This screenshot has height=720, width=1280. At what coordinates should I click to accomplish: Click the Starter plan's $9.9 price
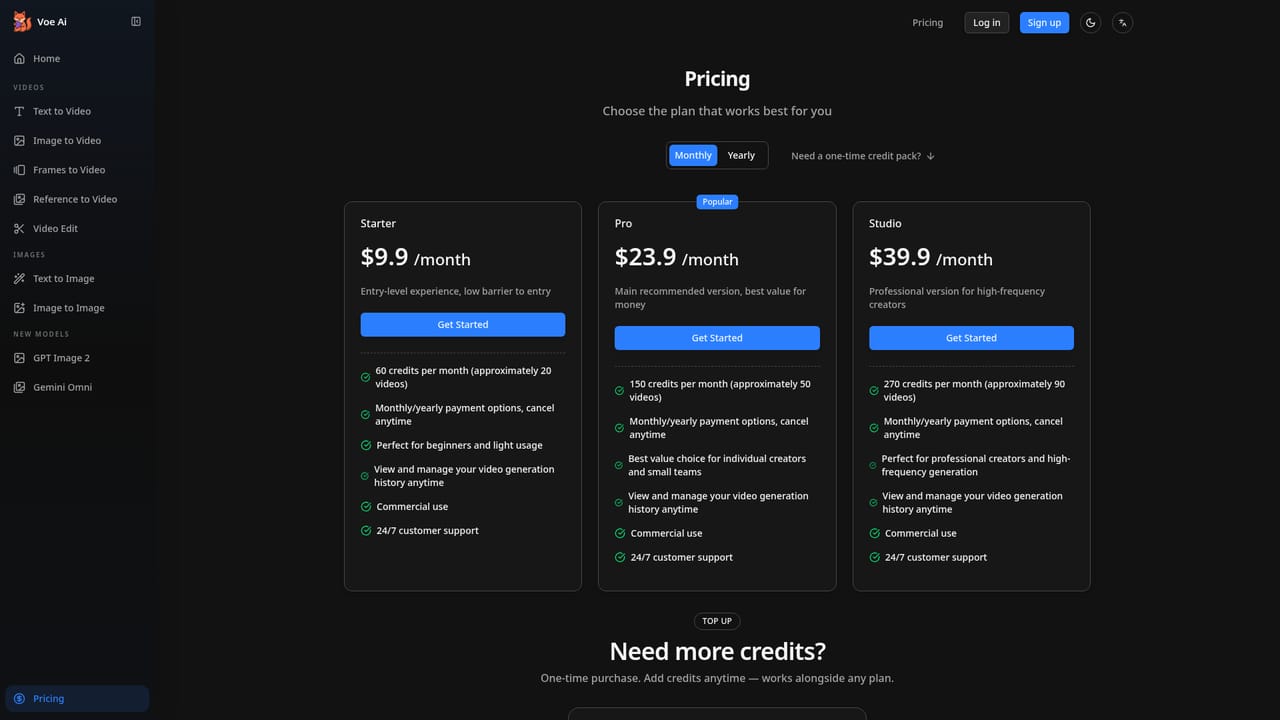pyautogui.click(x=385, y=257)
